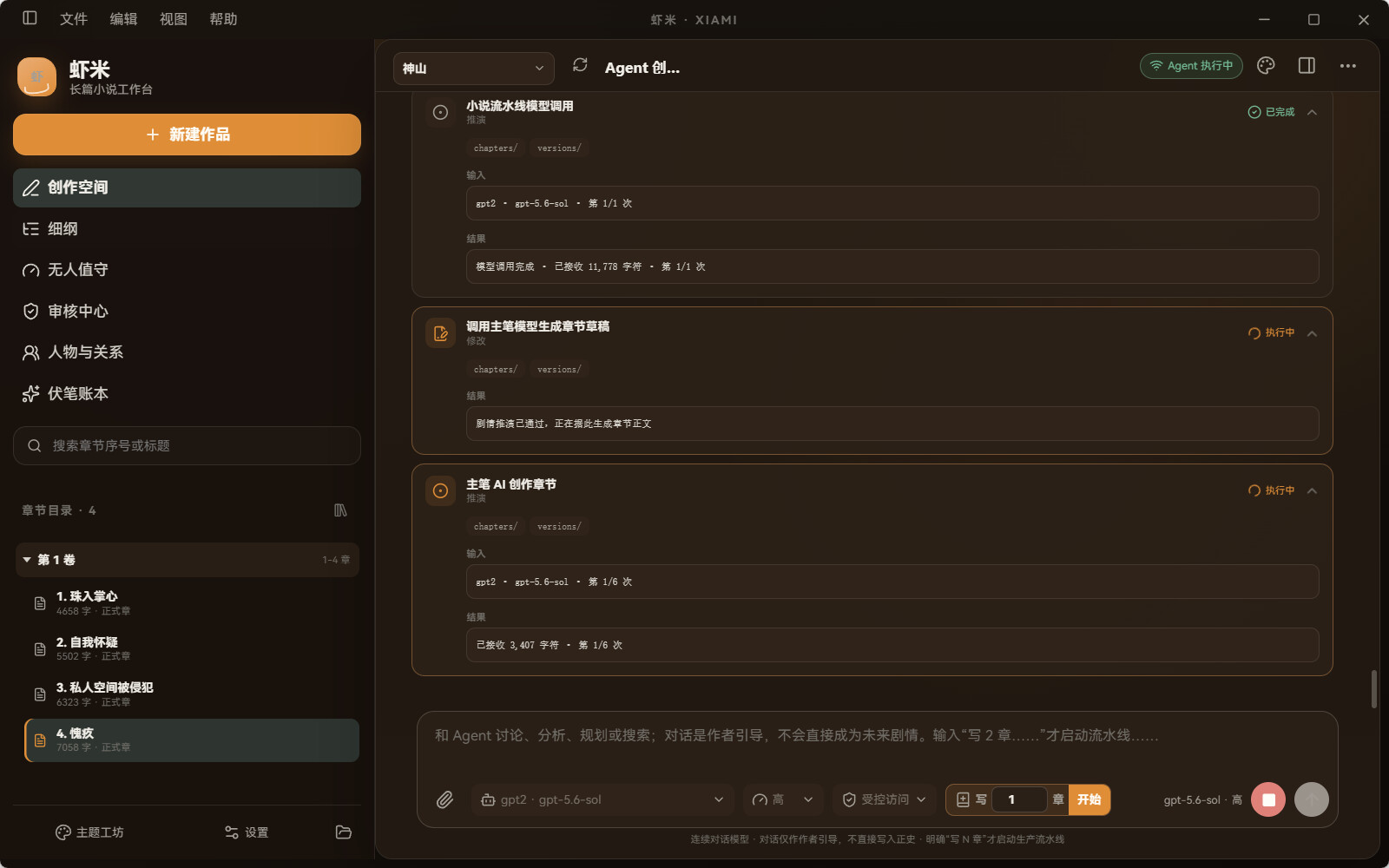
Task: Click the Agent 创… title
Action: (x=642, y=68)
